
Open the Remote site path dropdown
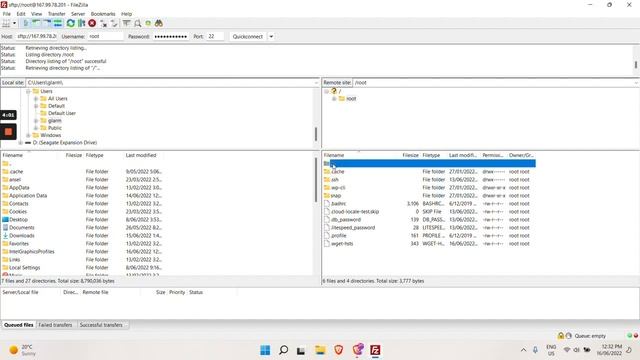[636, 82]
